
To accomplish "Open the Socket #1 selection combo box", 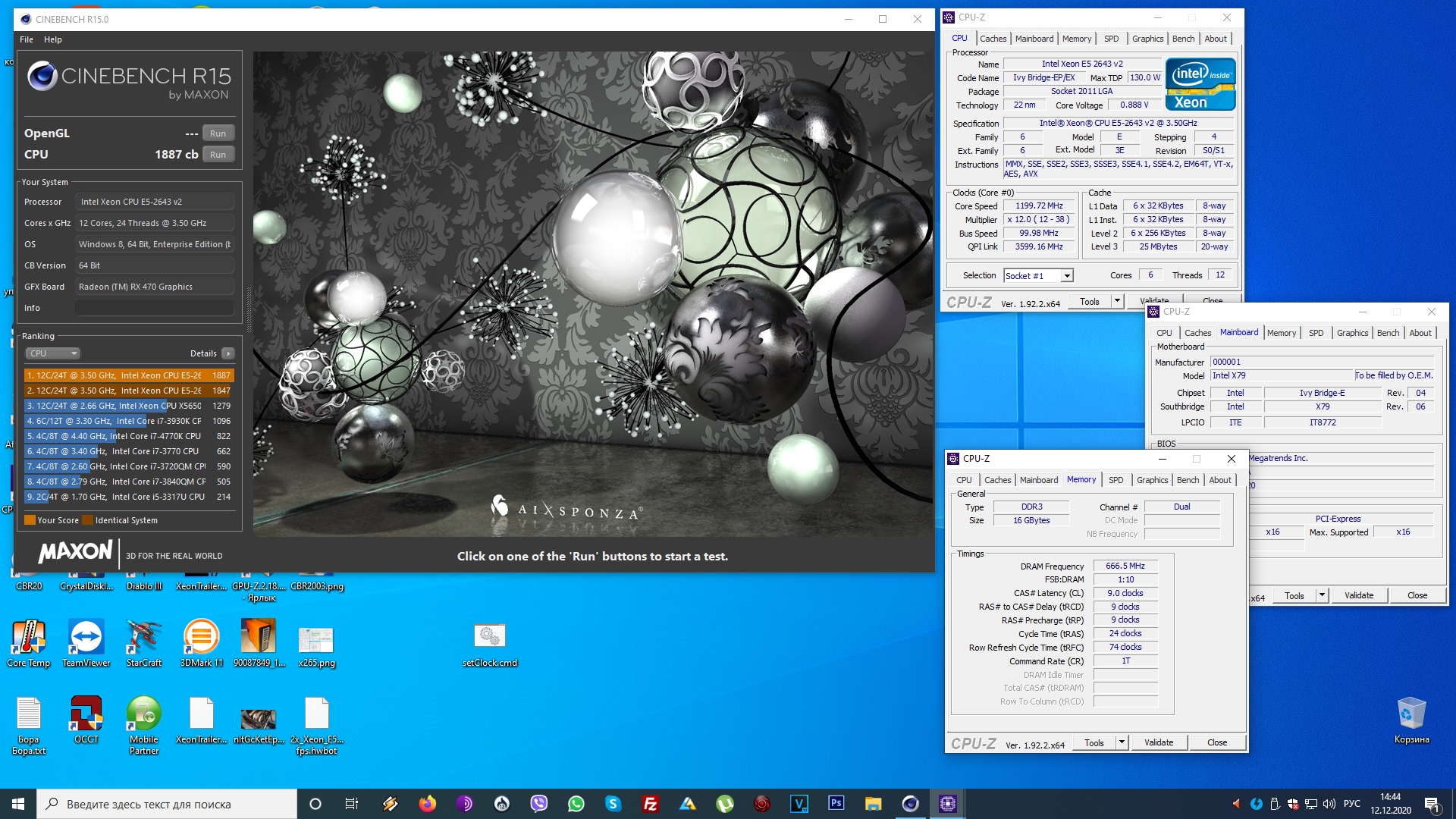I will coord(1038,276).
